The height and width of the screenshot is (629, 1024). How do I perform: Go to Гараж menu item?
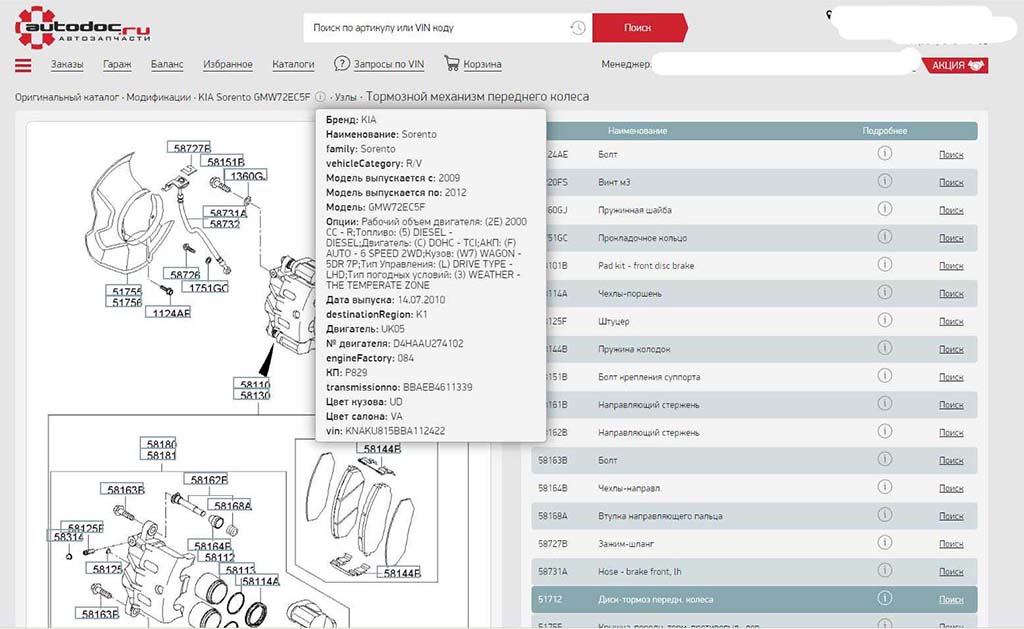click(117, 64)
